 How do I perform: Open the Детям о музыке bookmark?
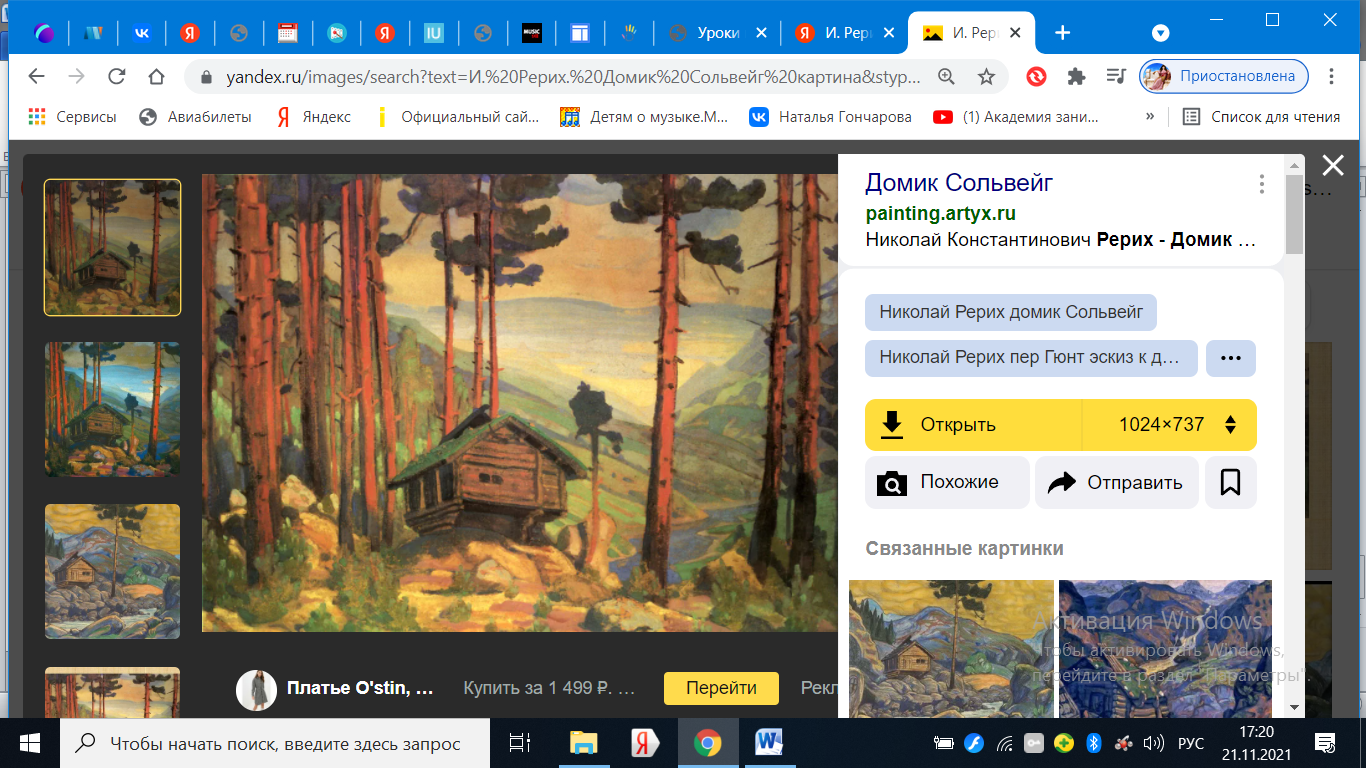click(644, 117)
